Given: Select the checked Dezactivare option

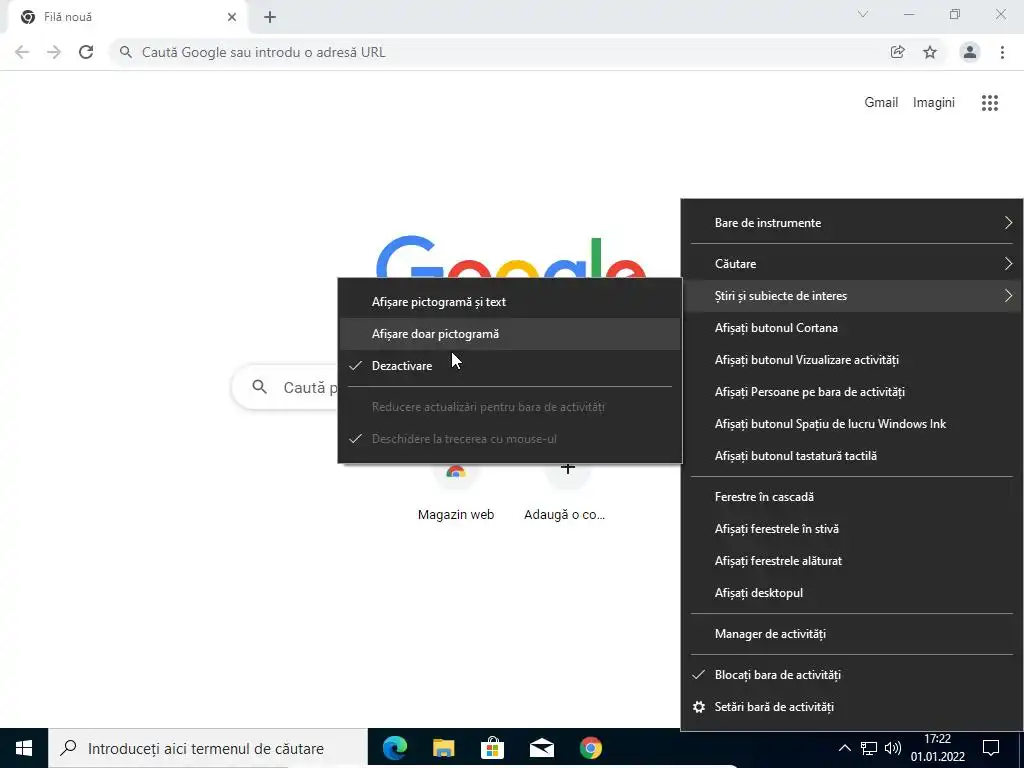Looking at the screenshot, I should (x=510, y=366).
